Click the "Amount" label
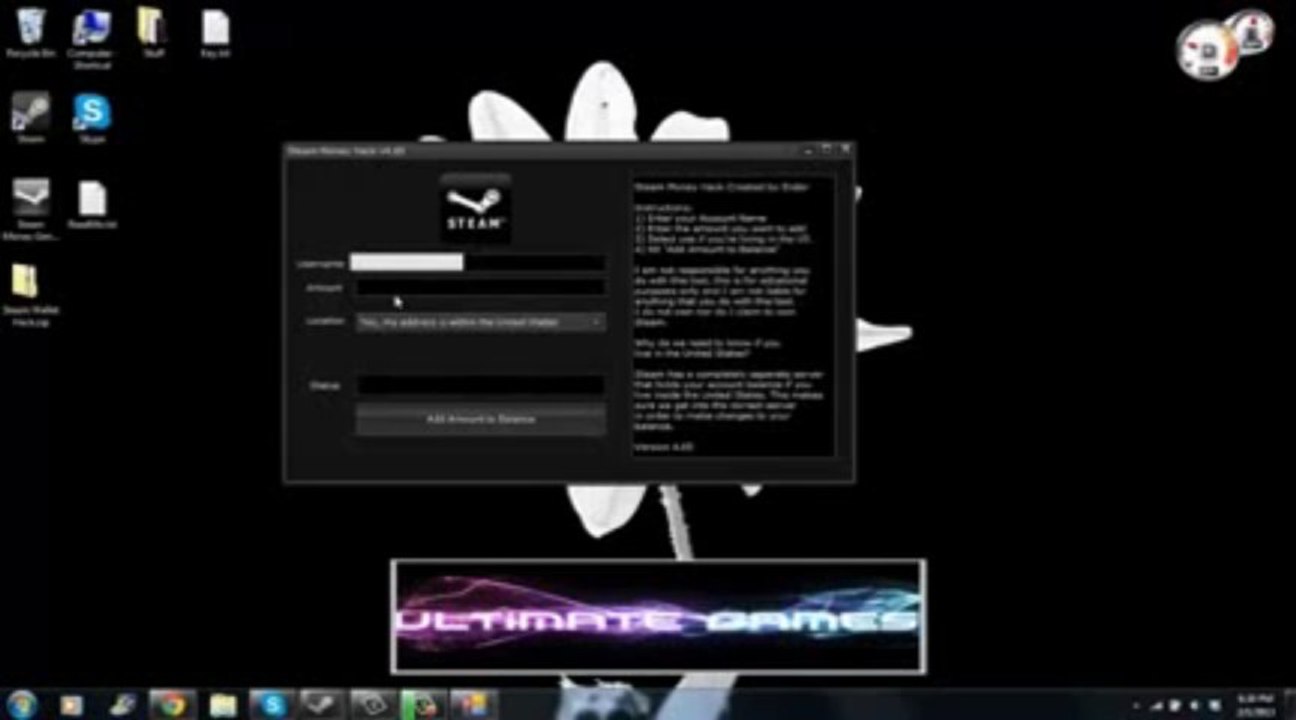Viewport: 1296px width, 720px height. 324,288
